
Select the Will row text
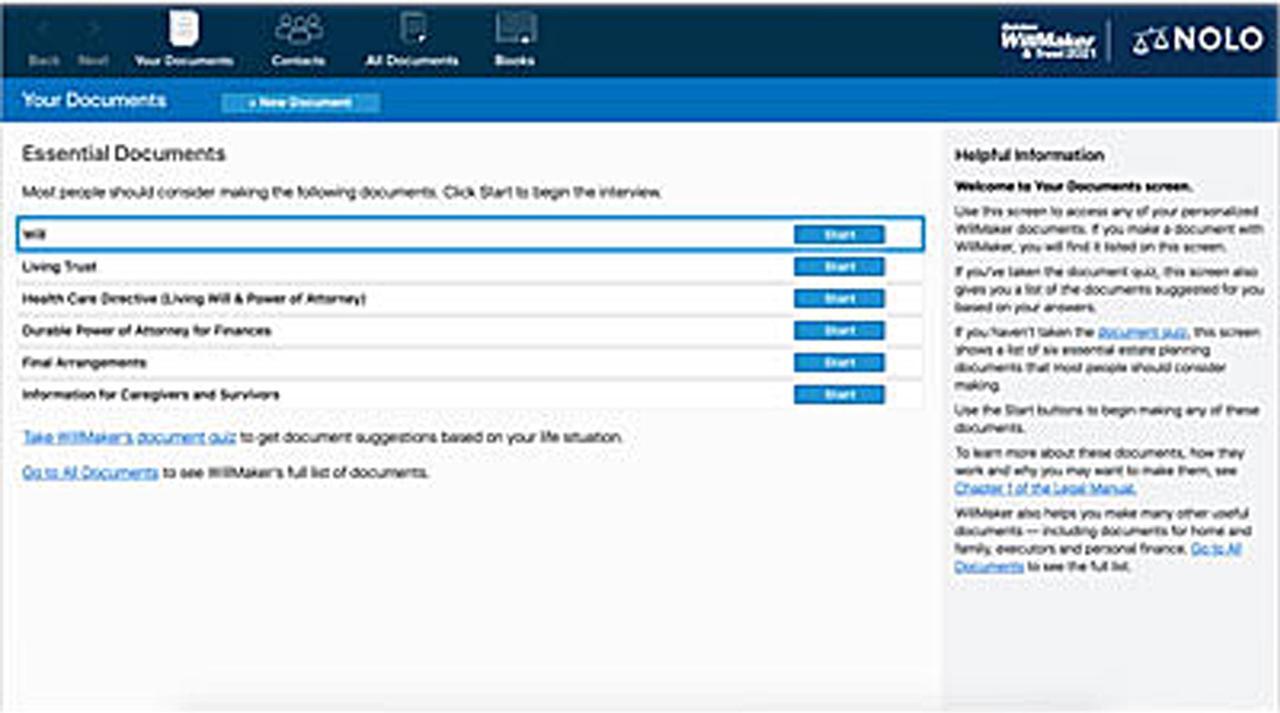click(34, 235)
